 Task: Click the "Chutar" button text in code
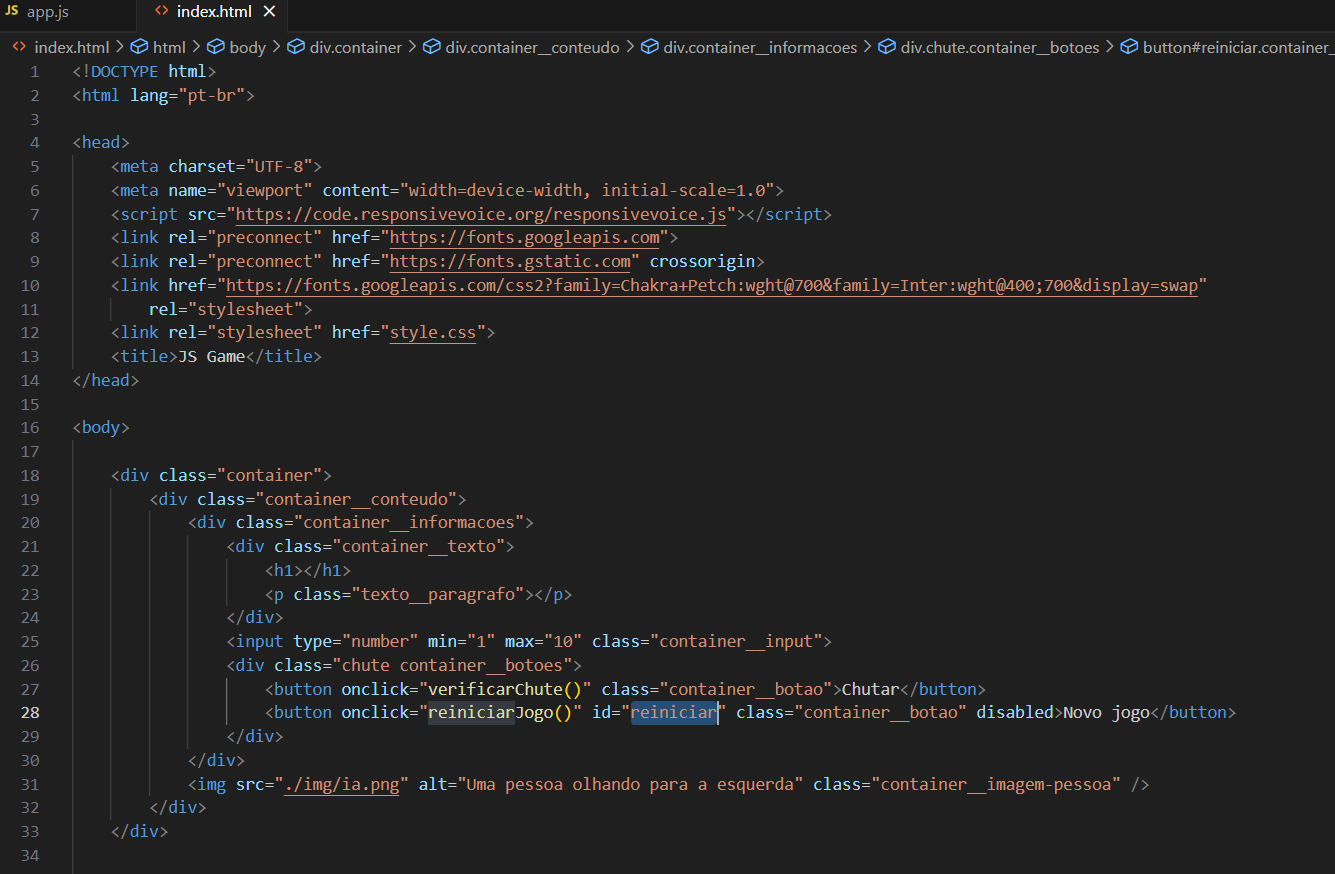(x=871, y=689)
